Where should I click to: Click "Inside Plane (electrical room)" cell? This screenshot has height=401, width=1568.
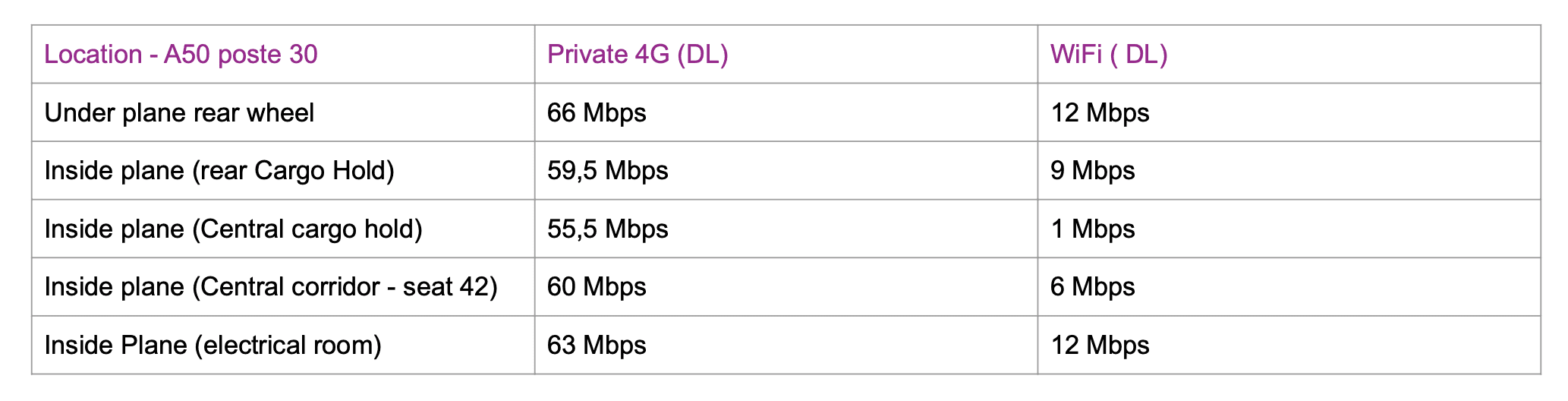(x=213, y=346)
